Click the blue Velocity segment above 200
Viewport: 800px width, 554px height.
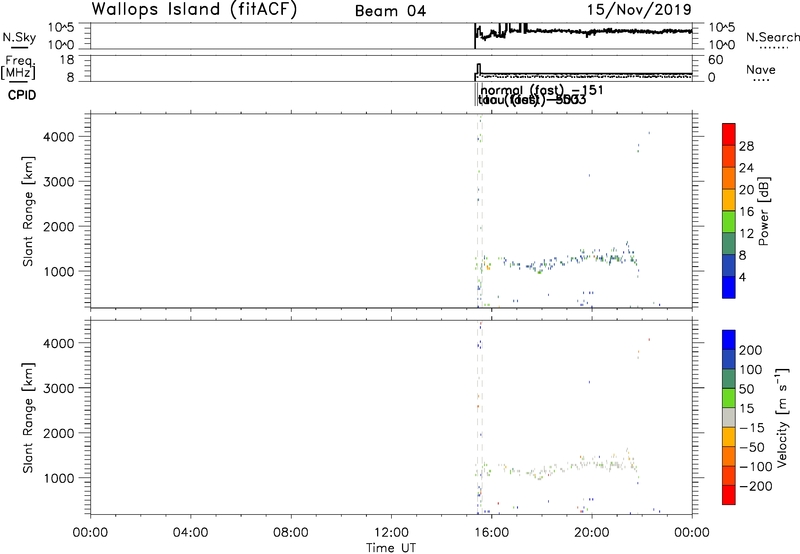click(x=729, y=340)
